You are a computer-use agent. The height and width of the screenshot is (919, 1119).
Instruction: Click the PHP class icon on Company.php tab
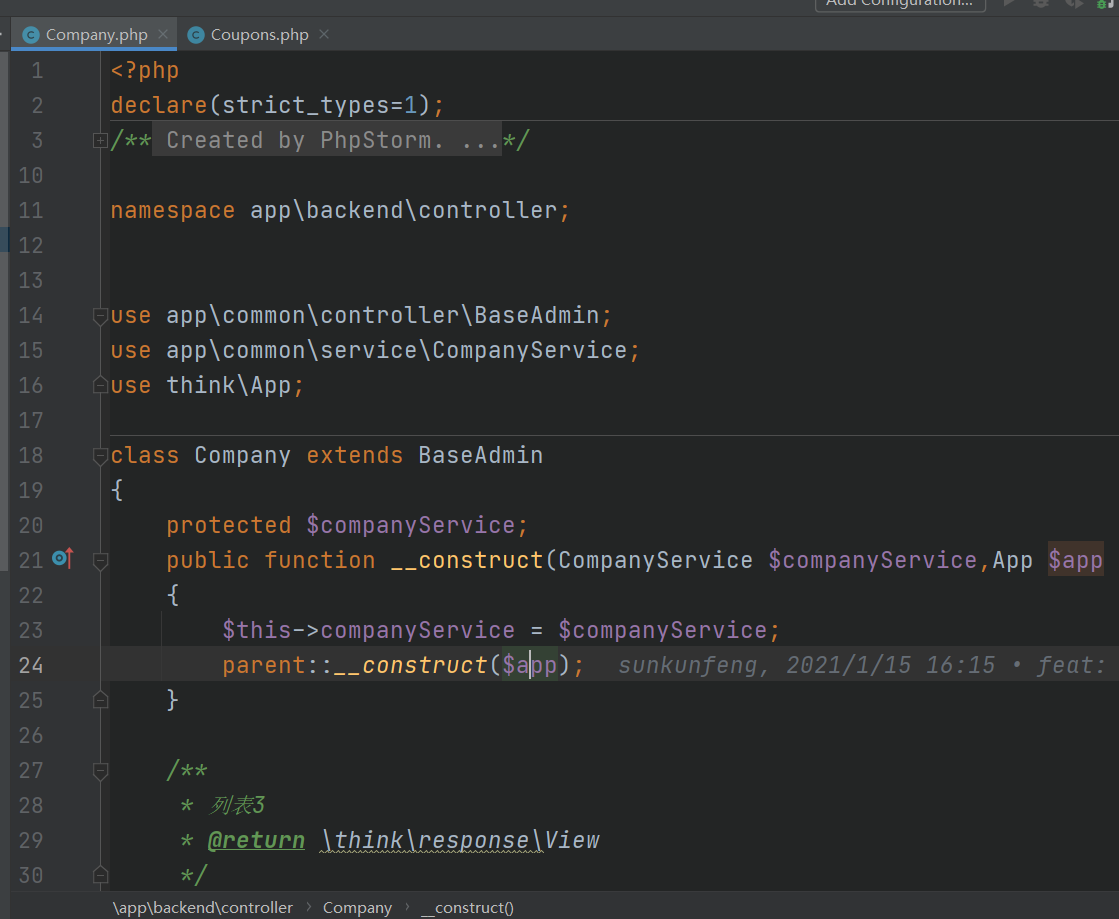31,35
